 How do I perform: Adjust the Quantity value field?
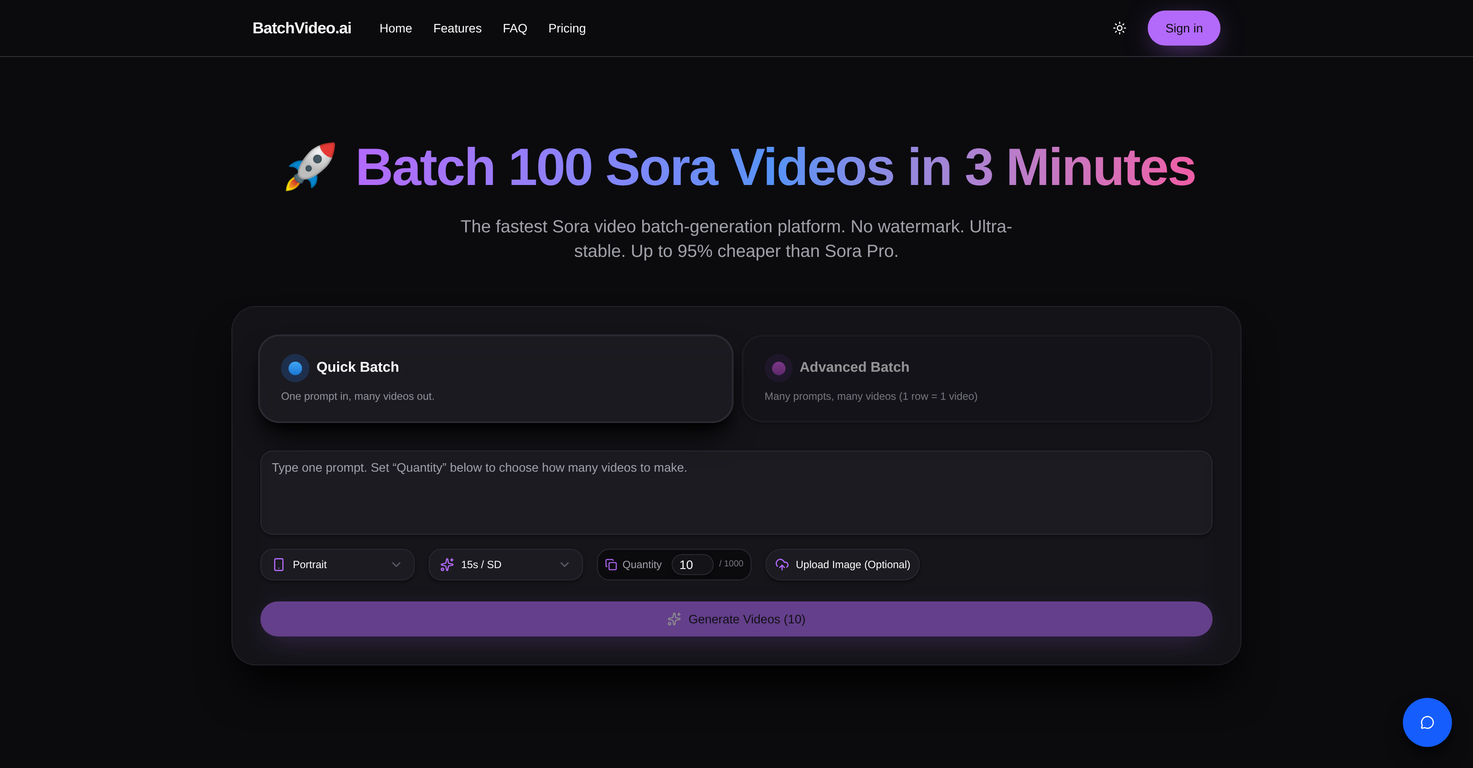[692, 564]
